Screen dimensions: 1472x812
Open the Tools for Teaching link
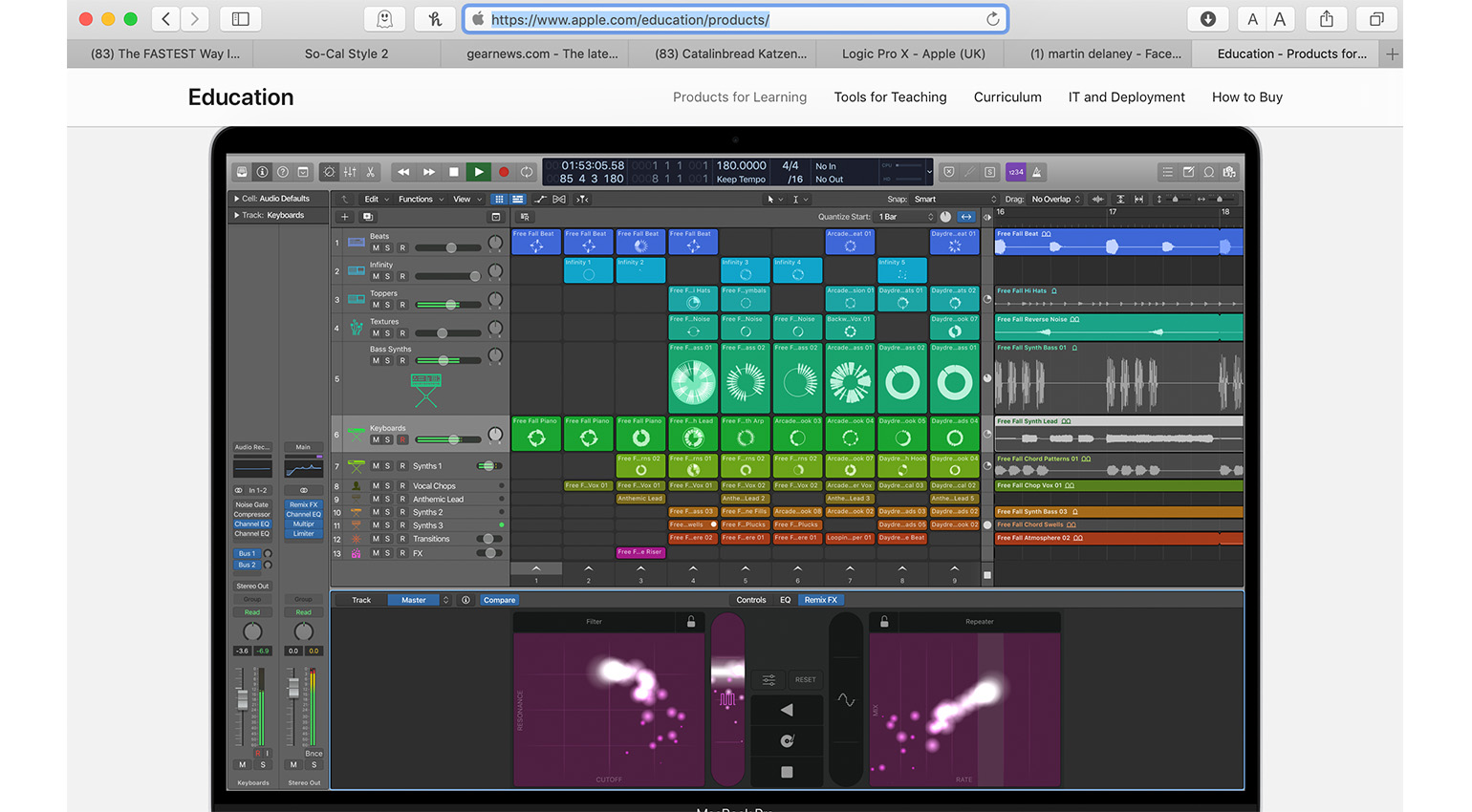pyautogui.click(x=890, y=96)
